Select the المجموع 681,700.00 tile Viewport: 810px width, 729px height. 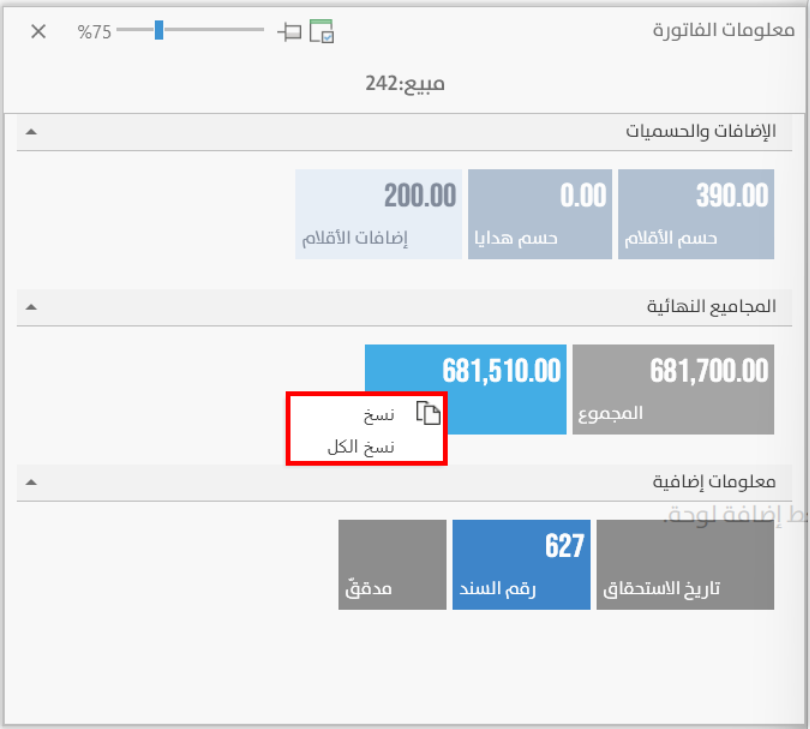tap(673, 389)
